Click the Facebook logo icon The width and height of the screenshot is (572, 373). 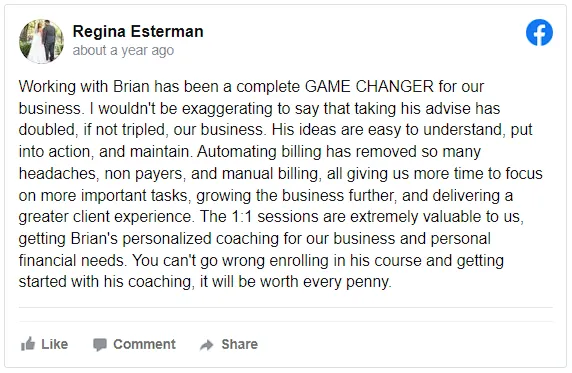[539, 32]
